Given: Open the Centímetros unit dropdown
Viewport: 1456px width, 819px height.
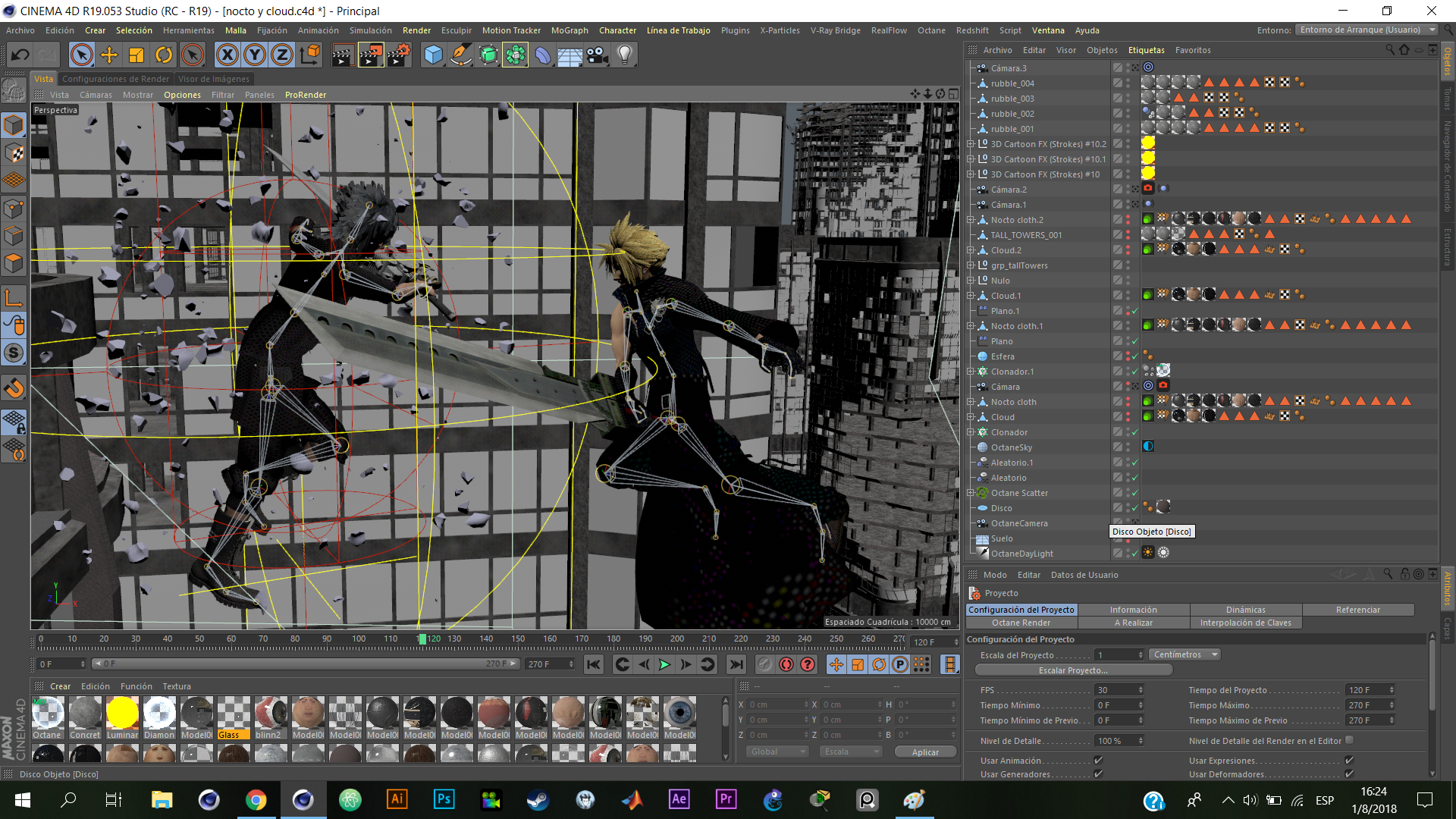Looking at the screenshot, I should coord(1185,654).
